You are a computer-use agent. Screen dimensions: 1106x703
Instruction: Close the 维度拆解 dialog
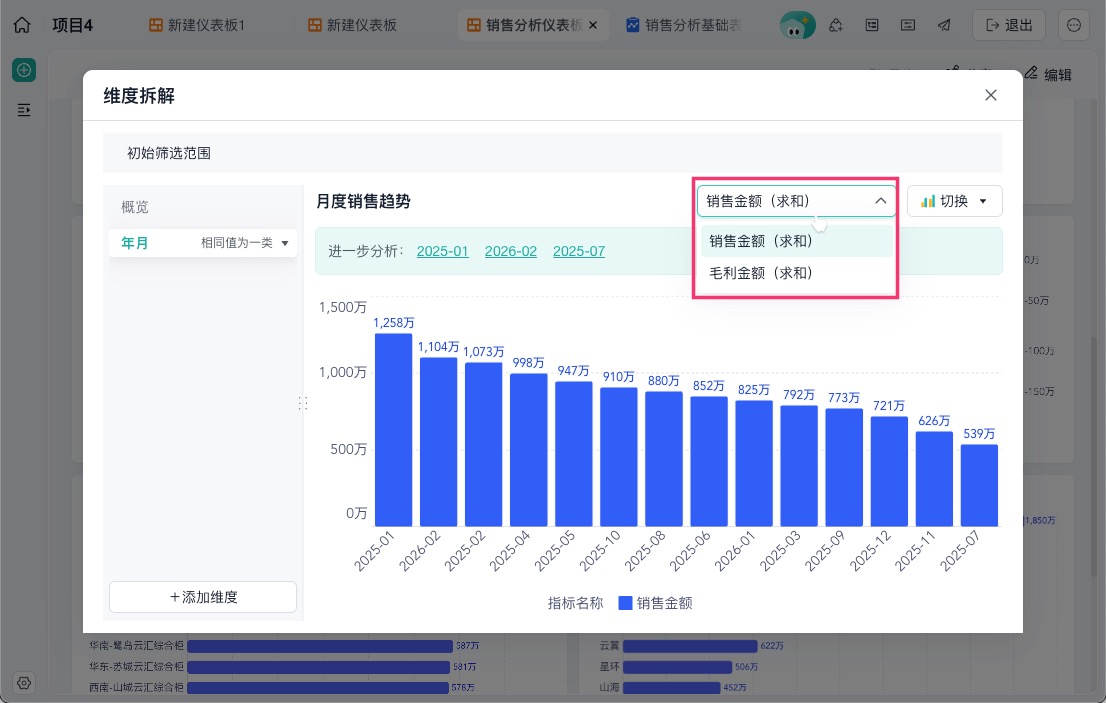[990, 95]
